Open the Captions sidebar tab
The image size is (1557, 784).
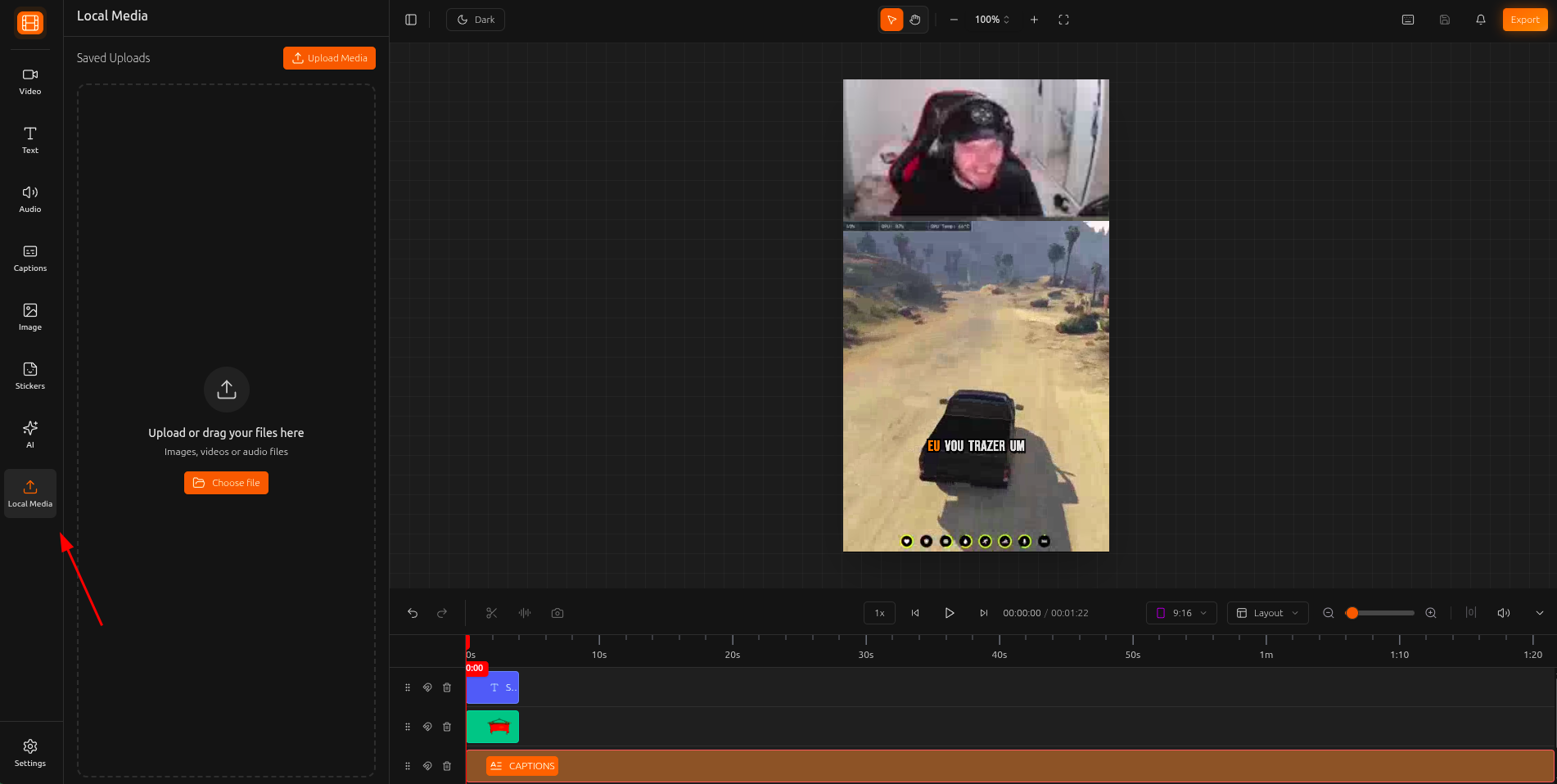tap(30, 258)
